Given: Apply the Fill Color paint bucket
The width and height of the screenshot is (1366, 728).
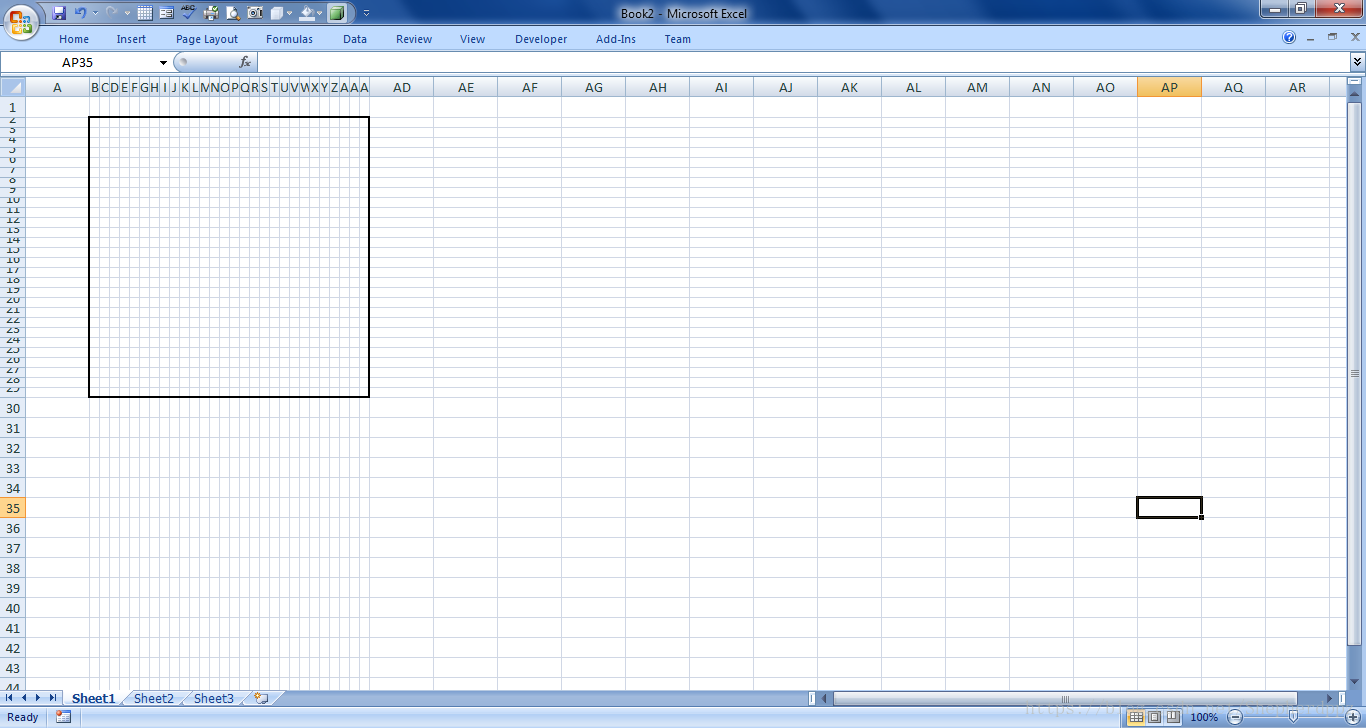Looking at the screenshot, I should point(307,13).
